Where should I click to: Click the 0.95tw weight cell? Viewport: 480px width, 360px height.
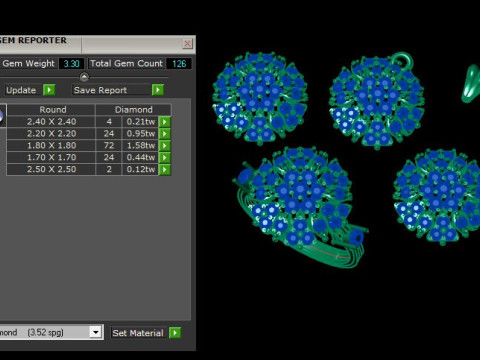click(x=140, y=134)
